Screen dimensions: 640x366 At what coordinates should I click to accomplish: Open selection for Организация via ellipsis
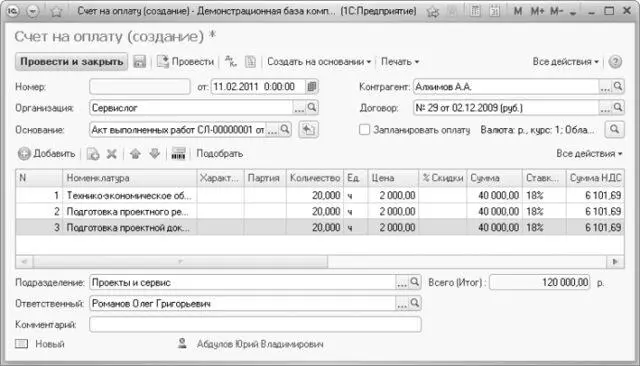[x=299, y=108]
